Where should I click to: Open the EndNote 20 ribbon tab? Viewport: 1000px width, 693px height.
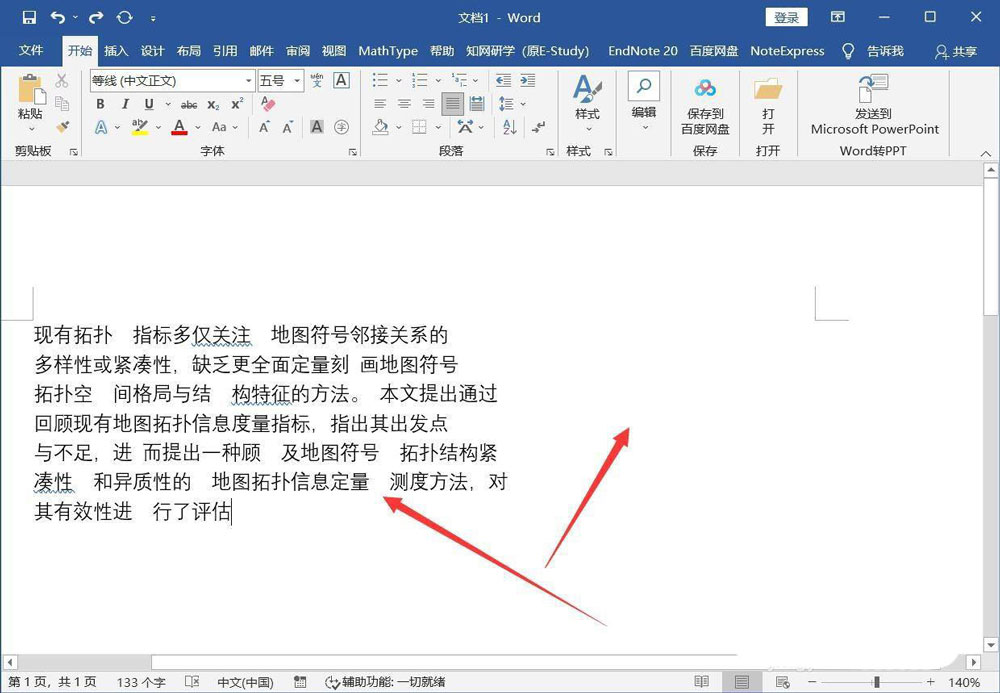643,51
